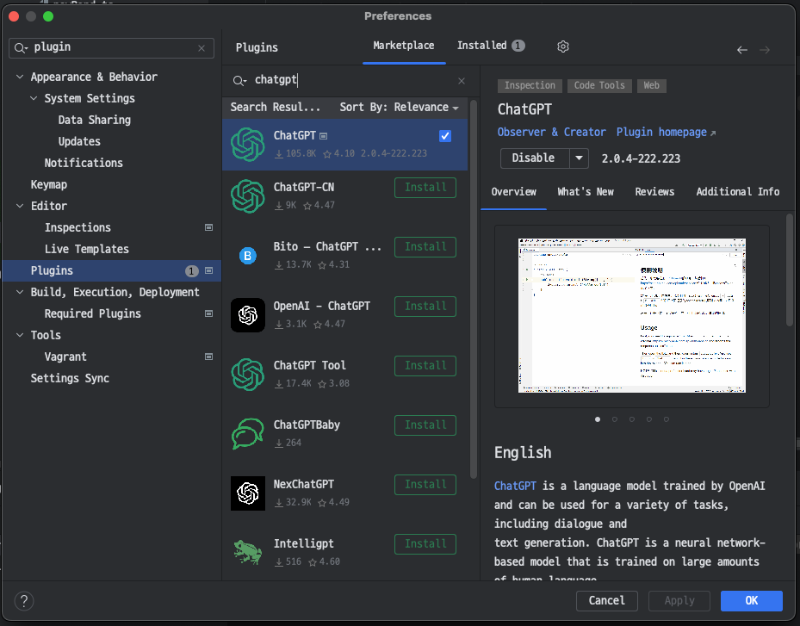
Task: Install the ChatGPT Tool plugin
Action: [425, 365]
